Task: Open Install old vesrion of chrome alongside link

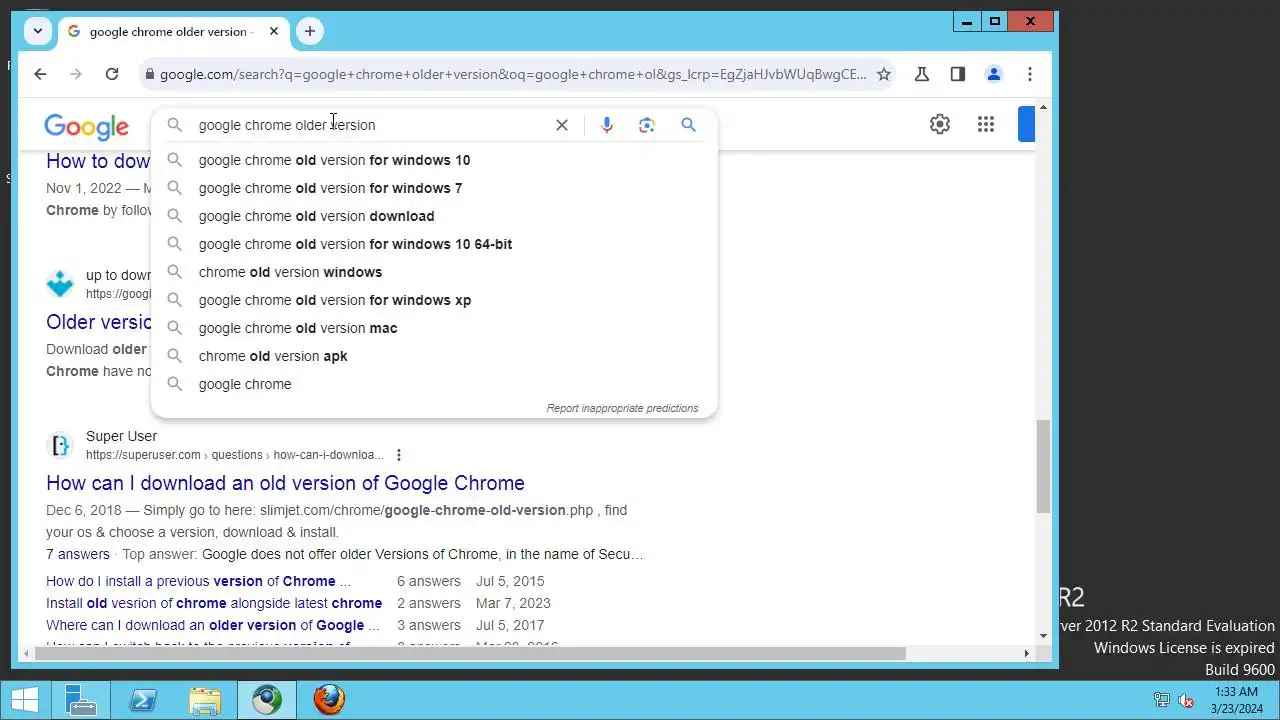Action: (x=214, y=603)
